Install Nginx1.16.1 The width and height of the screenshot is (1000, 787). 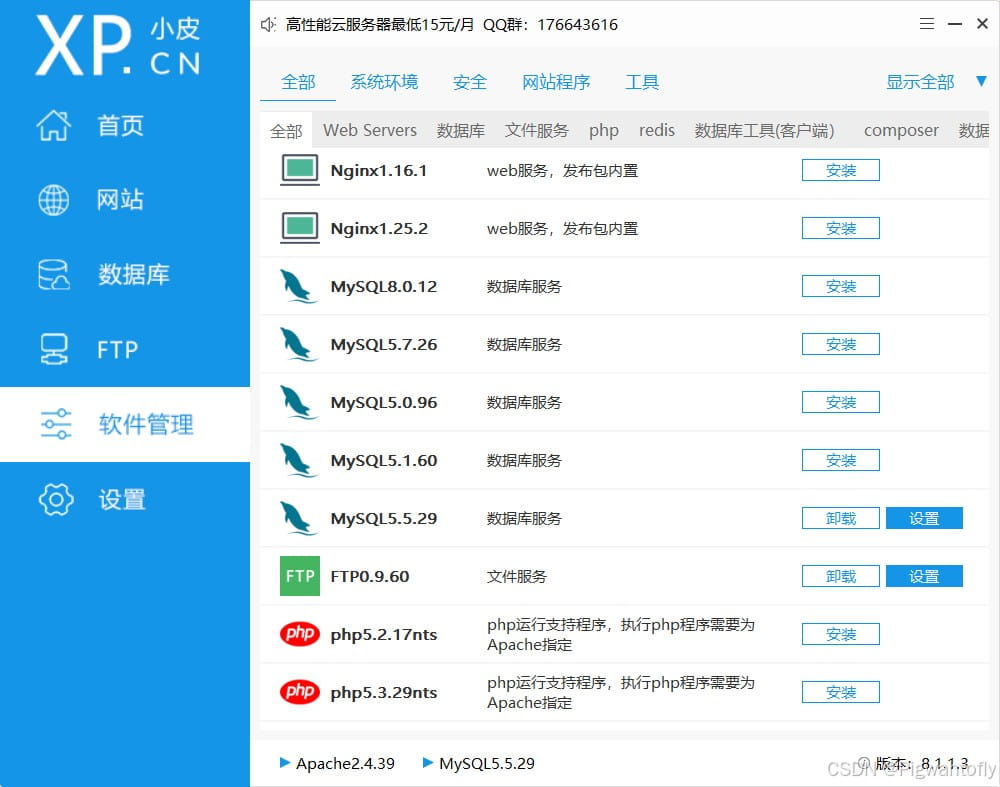(x=841, y=170)
